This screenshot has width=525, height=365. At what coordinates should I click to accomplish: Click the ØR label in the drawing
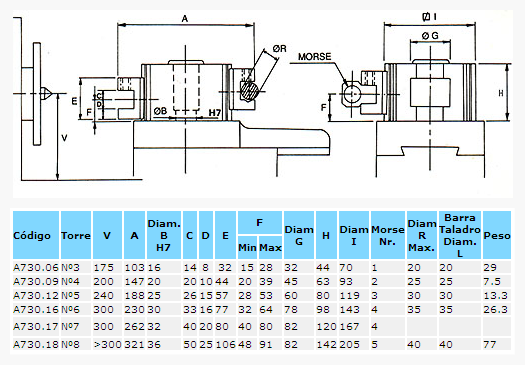click(x=280, y=49)
